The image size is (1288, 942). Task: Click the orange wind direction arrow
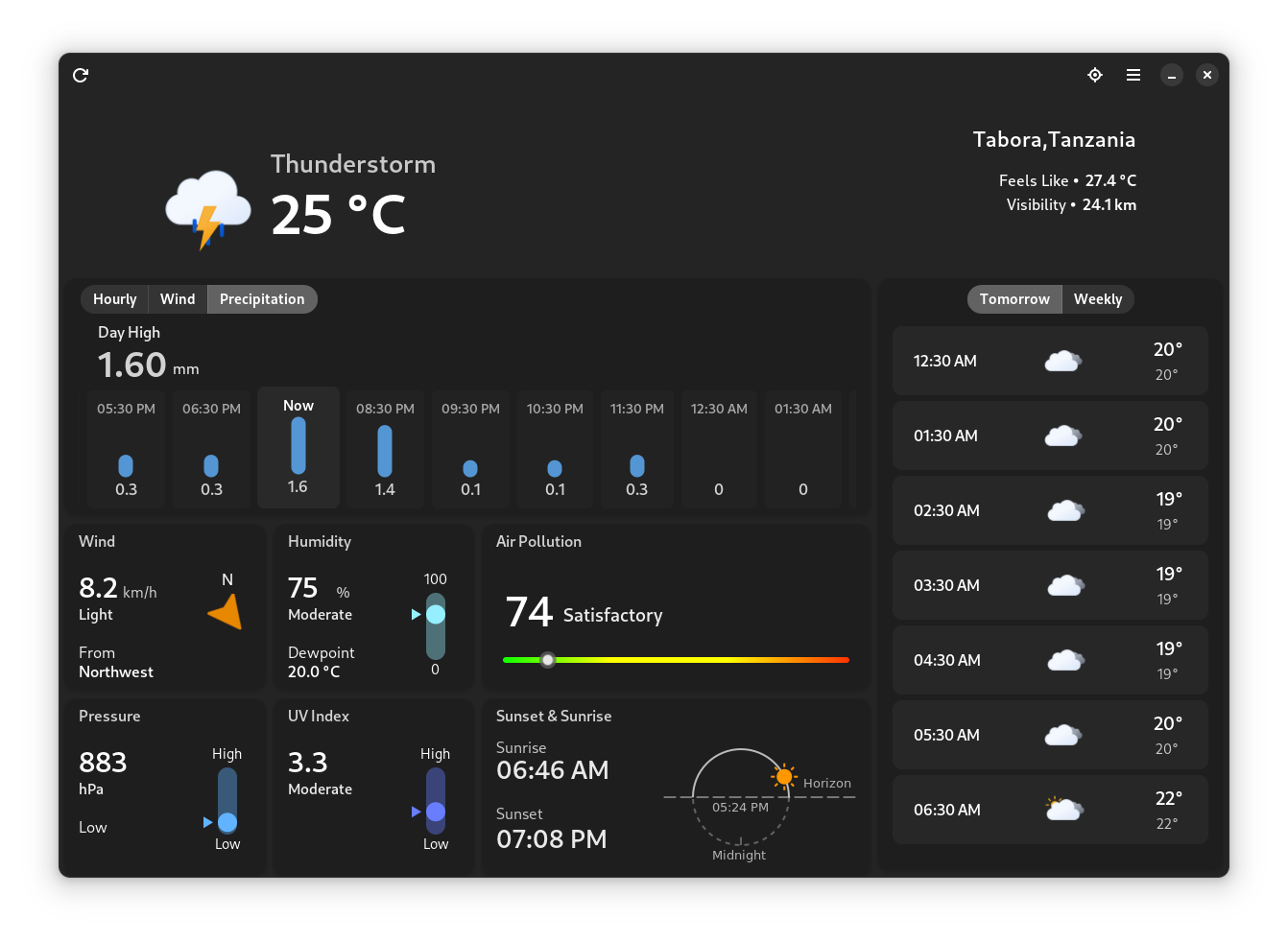pyautogui.click(x=226, y=613)
